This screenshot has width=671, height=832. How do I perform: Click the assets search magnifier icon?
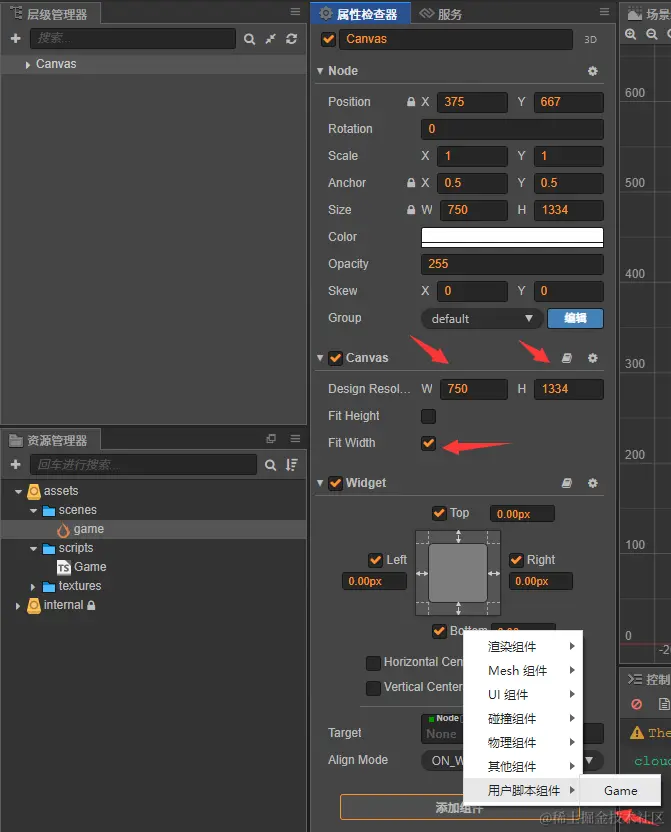[271, 465]
